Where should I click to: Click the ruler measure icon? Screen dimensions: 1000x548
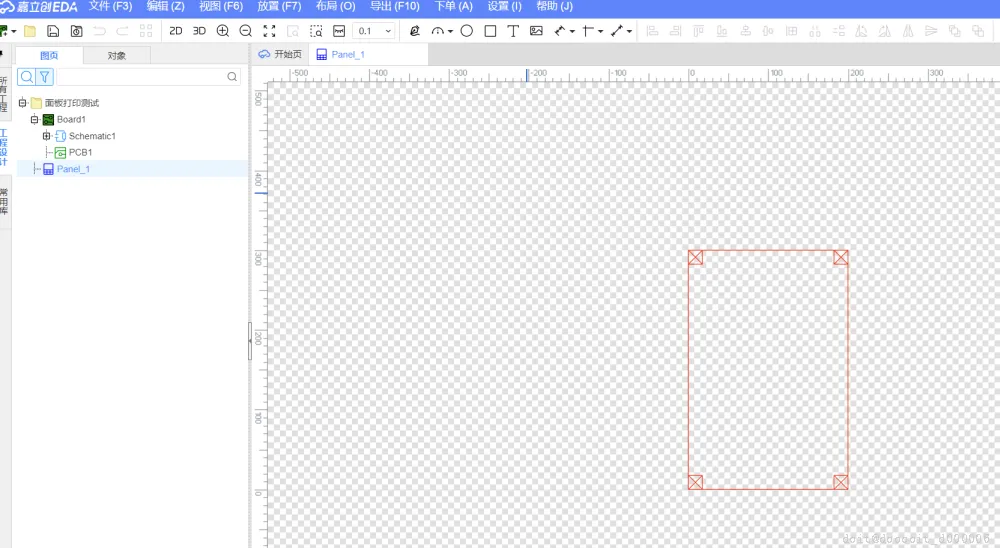pyautogui.click(x=339, y=31)
